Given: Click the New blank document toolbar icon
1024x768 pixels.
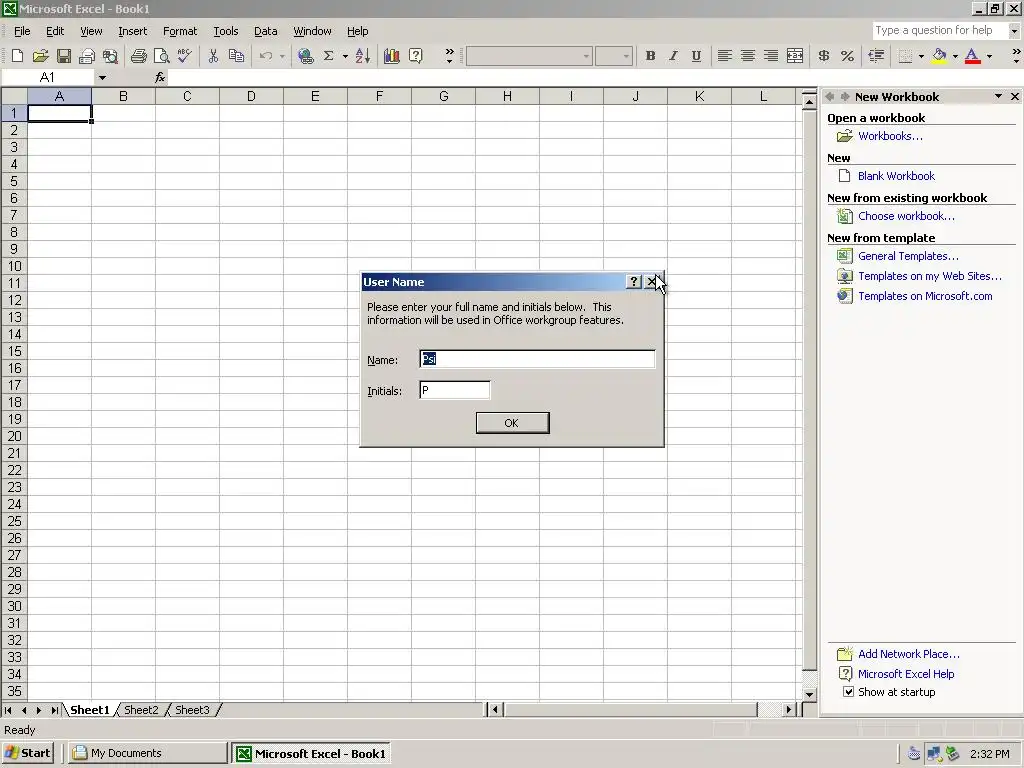Looking at the screenshot, I should click(x=18, y=56).
